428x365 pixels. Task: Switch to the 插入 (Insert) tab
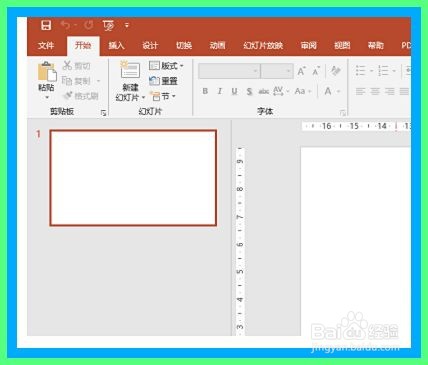tap(116, 45)
